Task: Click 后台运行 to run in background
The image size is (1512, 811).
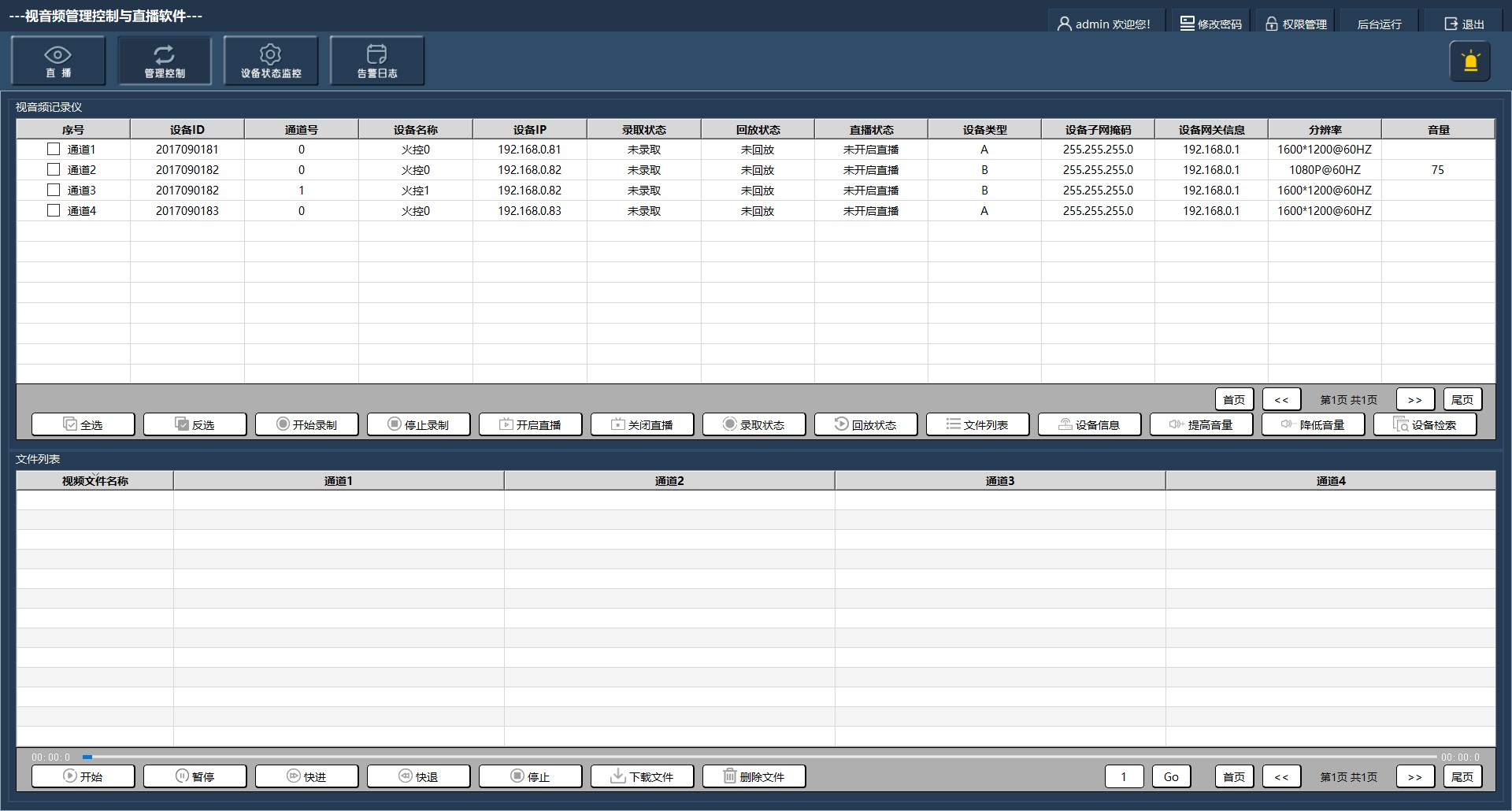Action: tap(1380, 24)
